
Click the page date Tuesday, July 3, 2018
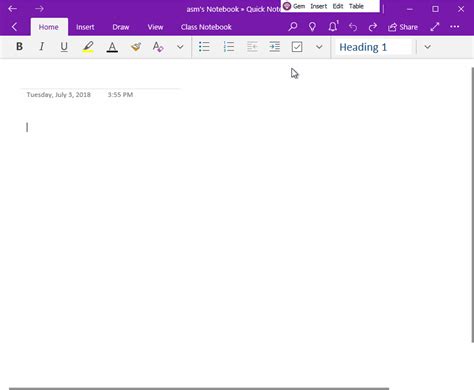click(x=59, y=95)
